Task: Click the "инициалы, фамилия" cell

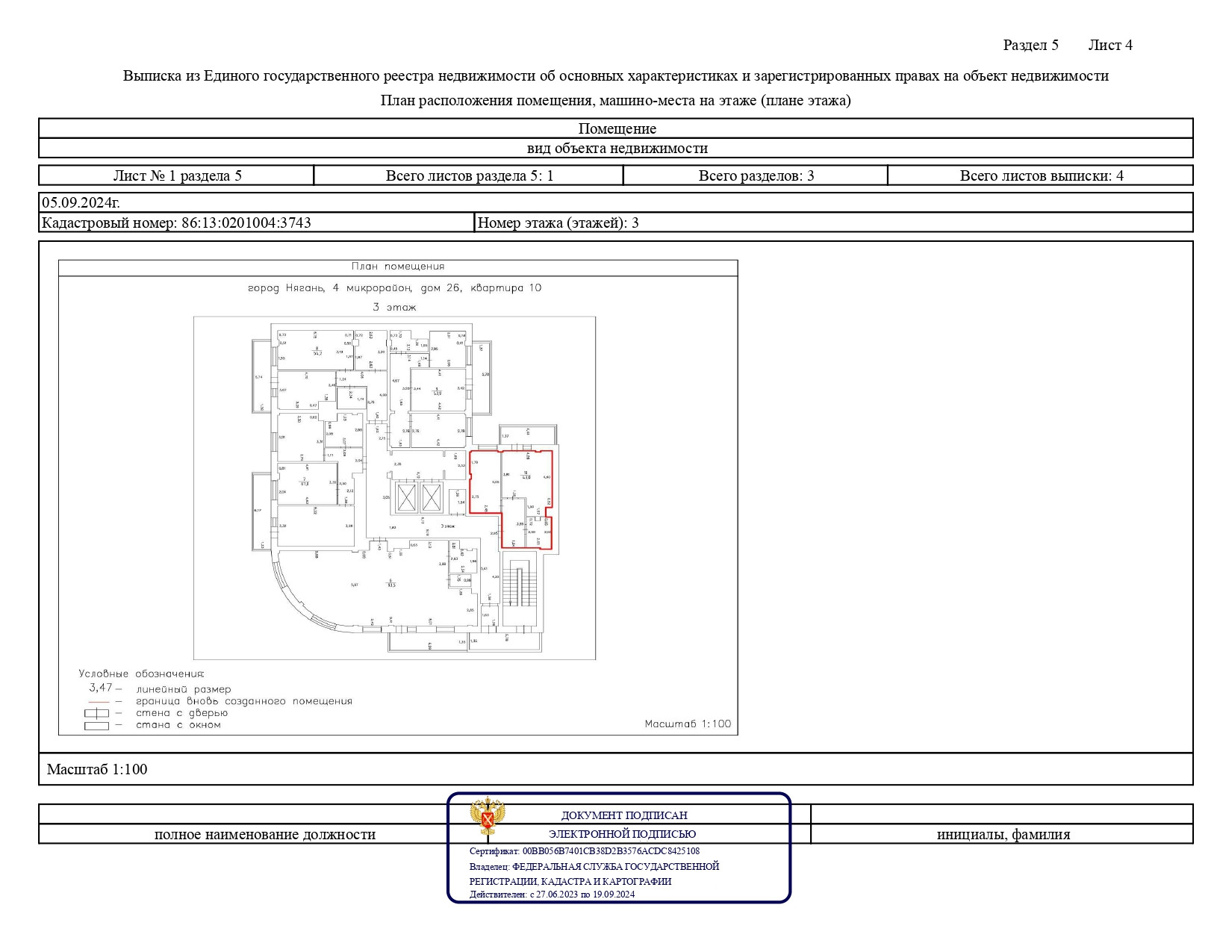Action: click(1003, 835)
